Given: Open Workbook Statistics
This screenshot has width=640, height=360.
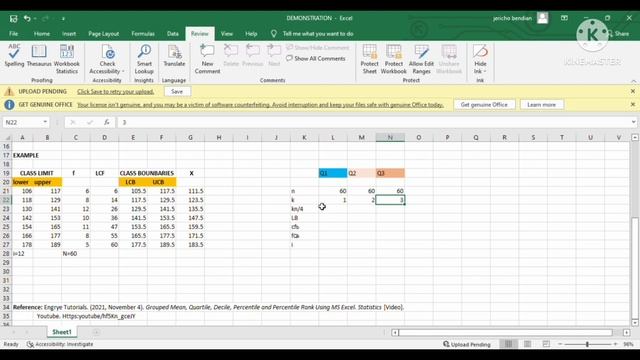Looking at the screenshot, I should click(x=67, y=59).
